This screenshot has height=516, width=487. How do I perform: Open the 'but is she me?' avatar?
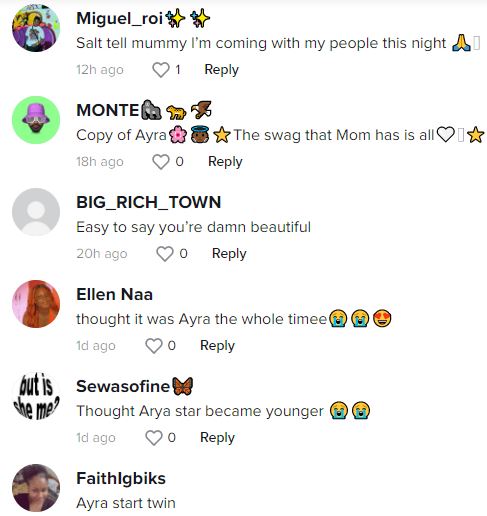click(36, 396)
